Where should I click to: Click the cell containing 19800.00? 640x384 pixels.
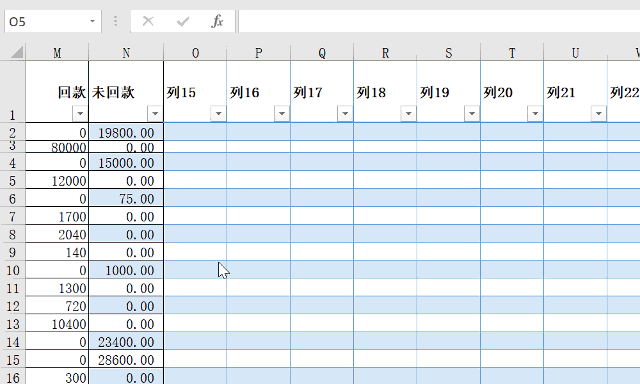click(x=126, y=132)
